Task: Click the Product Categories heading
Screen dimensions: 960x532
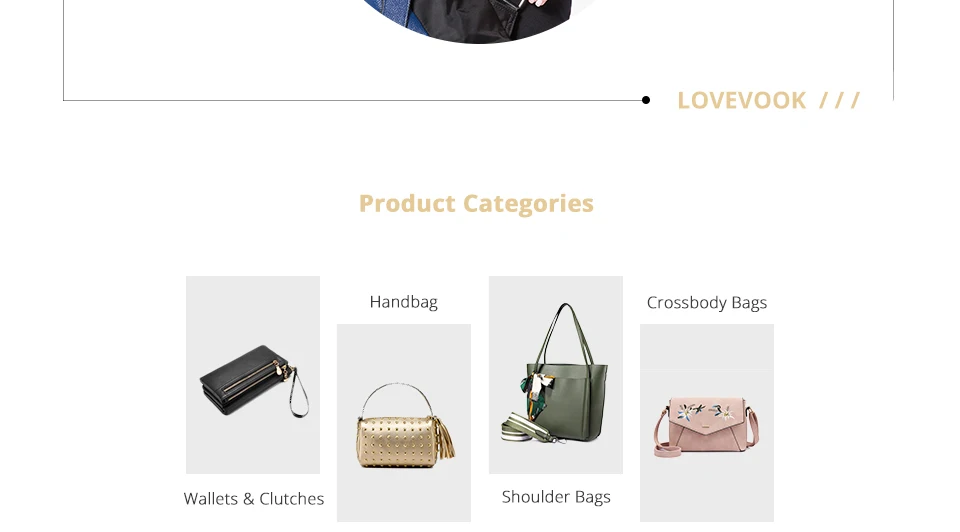Action: [476, 203]
